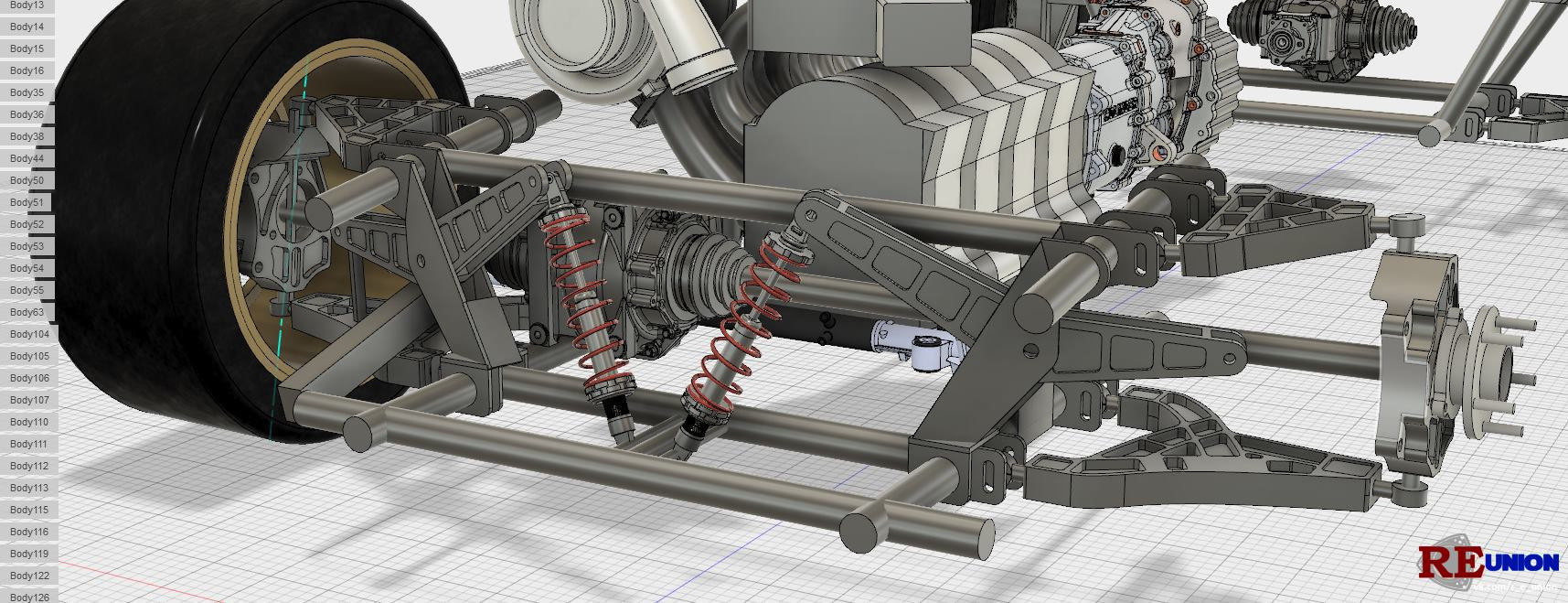Select Body116 in the browser list
The image size is (1568, 603).
click(29, 532)
